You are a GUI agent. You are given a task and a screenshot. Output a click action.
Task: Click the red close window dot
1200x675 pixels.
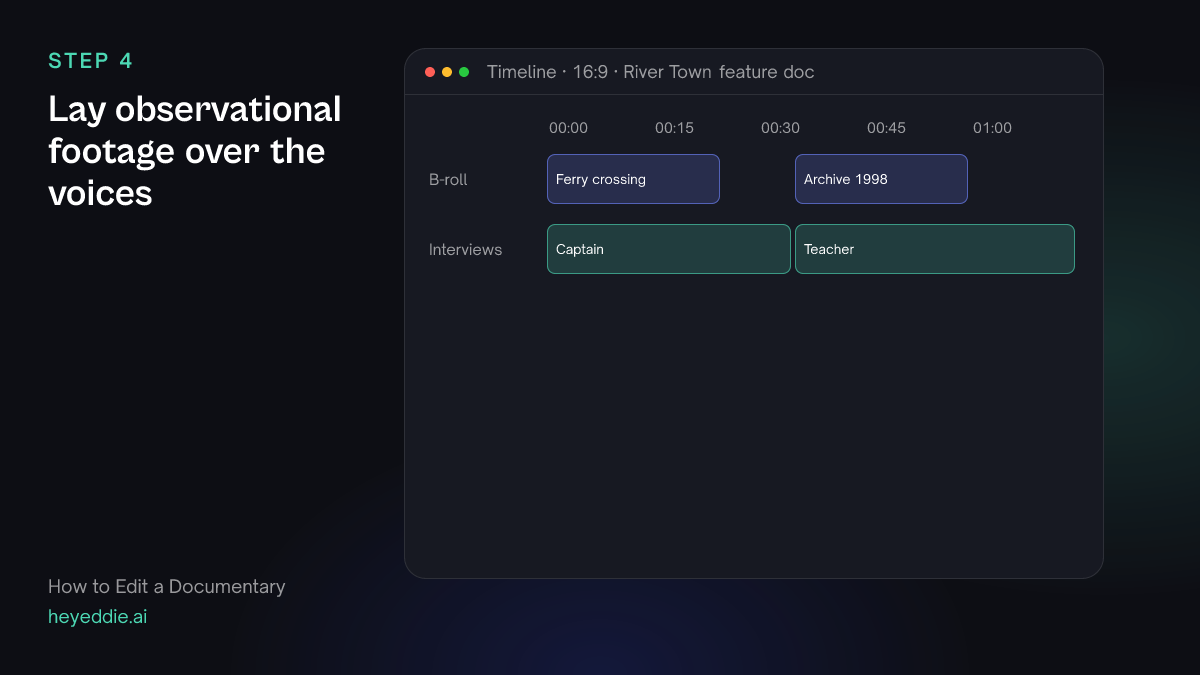pos(430,72)
